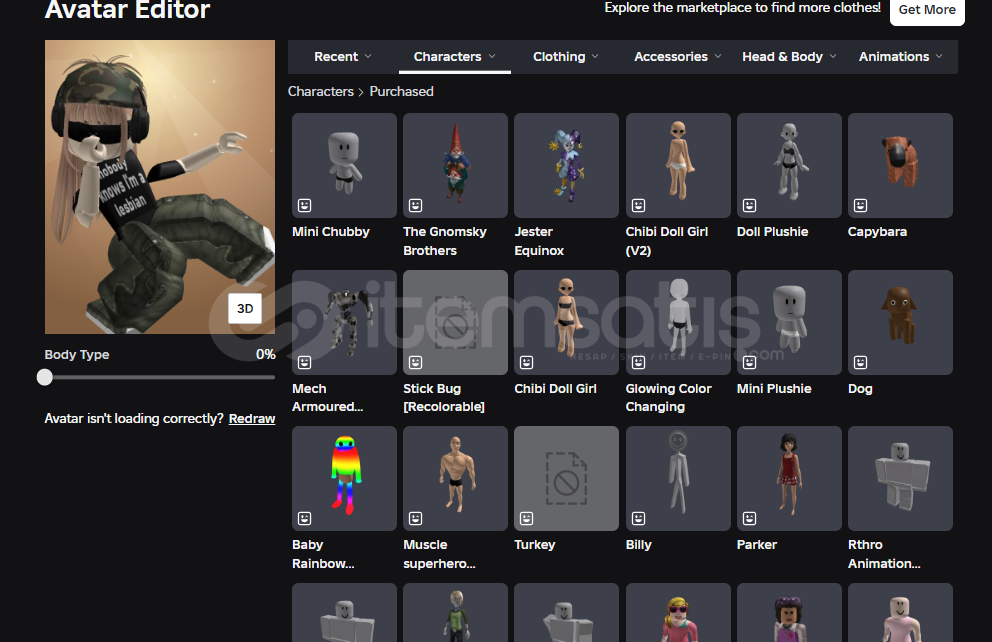Click the Billy name label
Image resolution: width=992 pixels, height=642 pixels.
[638, 545]
